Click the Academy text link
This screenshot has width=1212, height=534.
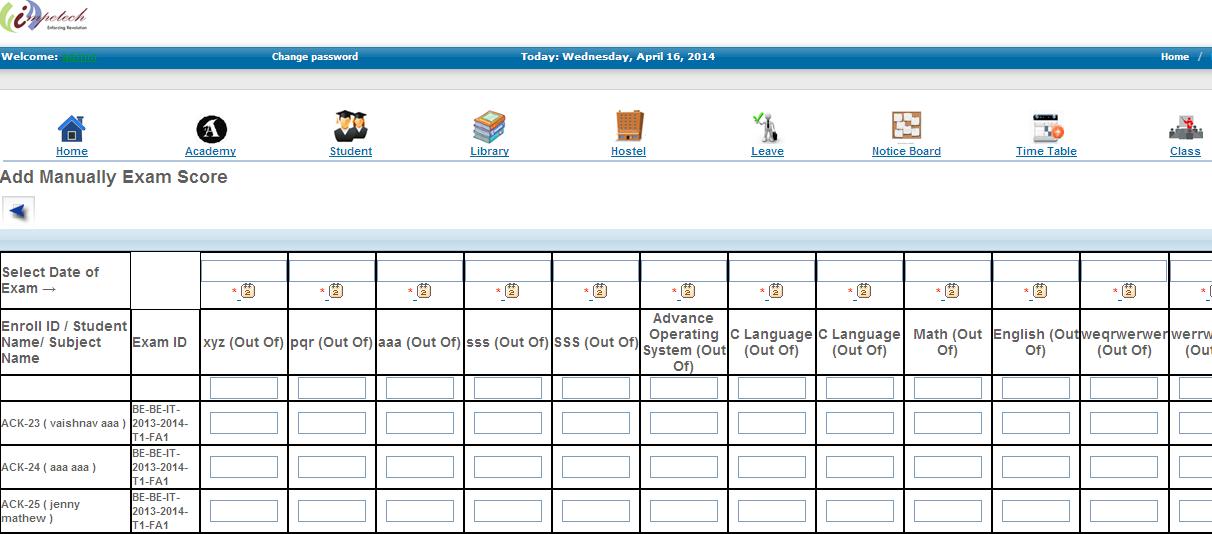tap(211, 152)
